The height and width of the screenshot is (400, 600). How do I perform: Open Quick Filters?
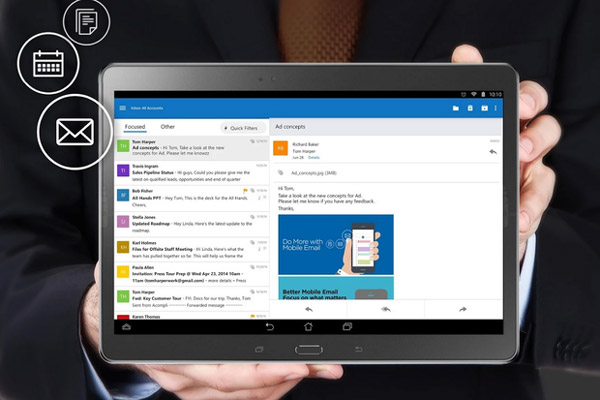click(241, 128)
